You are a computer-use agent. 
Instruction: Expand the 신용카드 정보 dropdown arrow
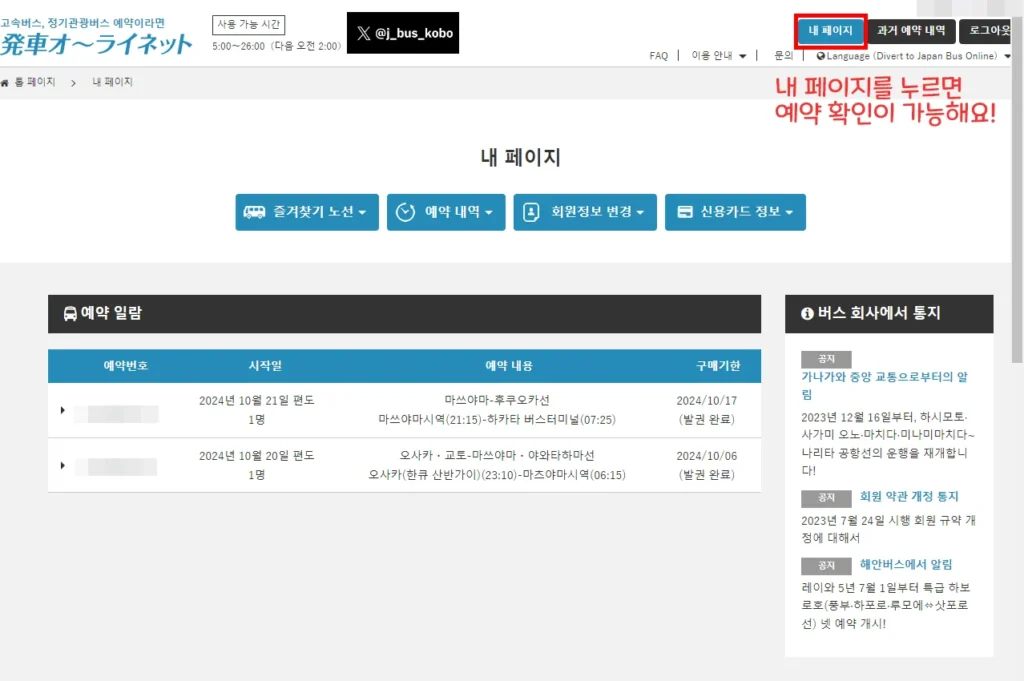pyautogui.click(x=789, y=213)
